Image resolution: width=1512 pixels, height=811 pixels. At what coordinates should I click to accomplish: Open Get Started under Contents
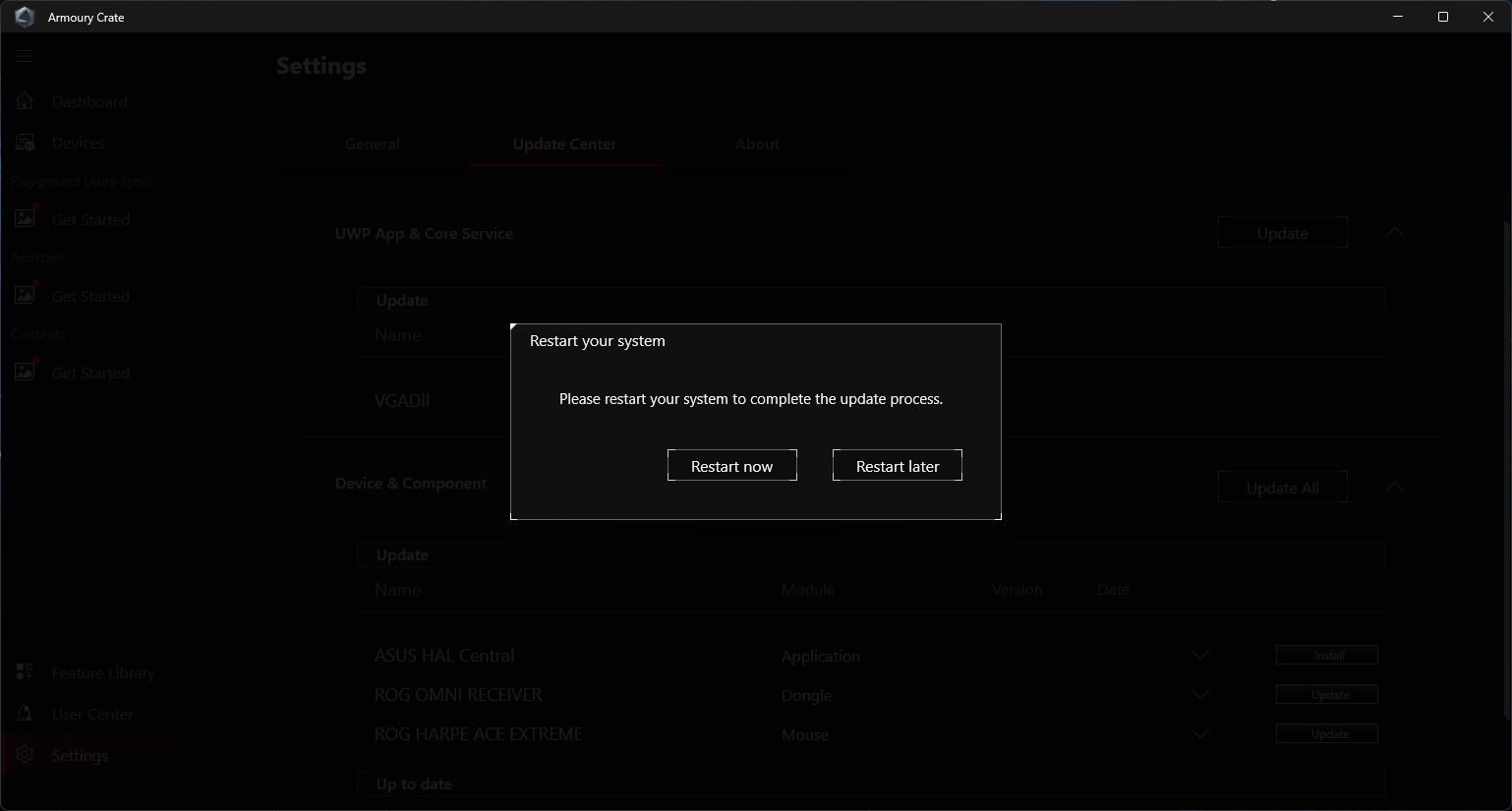pos(90,373)
